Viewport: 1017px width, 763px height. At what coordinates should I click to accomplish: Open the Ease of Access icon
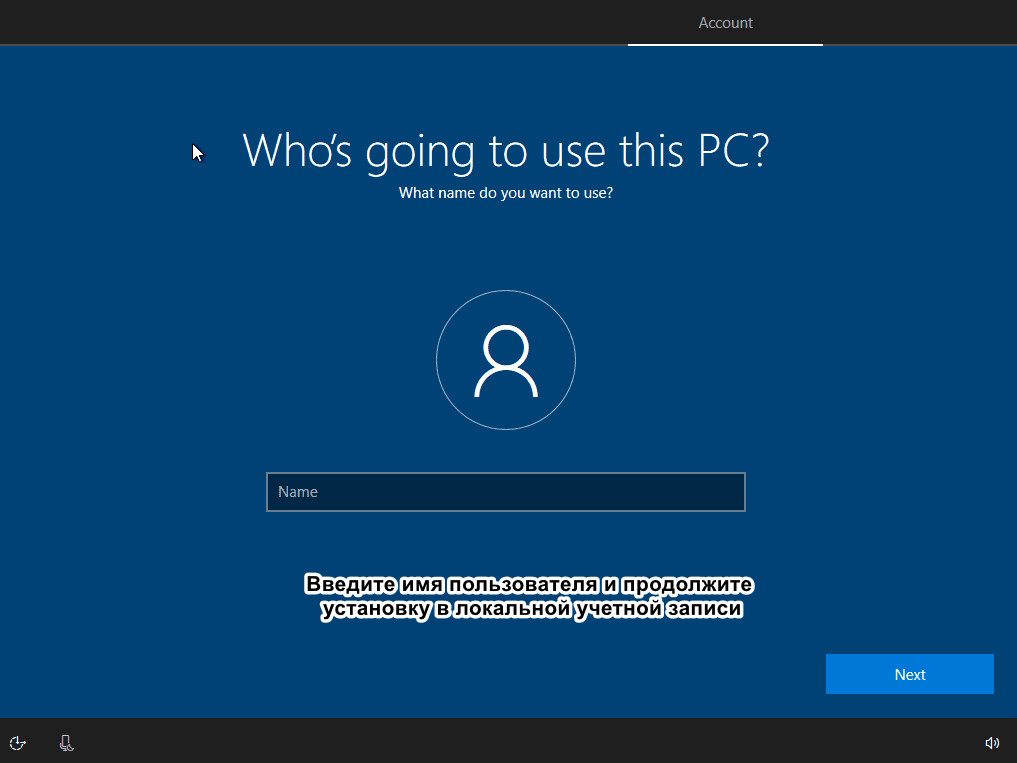(18, 743)
